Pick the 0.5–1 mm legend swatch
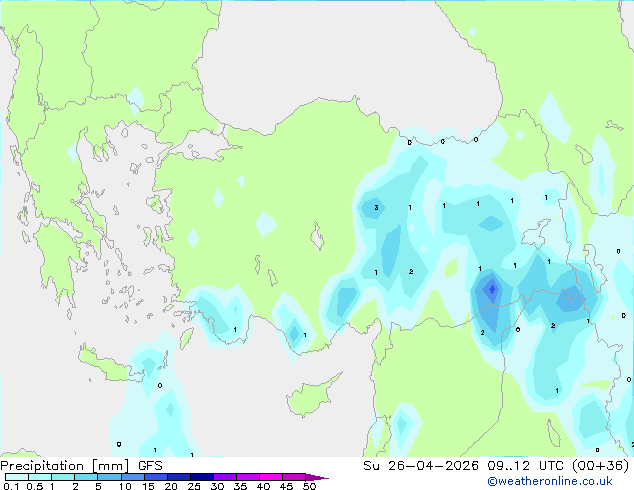Image resolution: width=634 pixels, height=490 pixels. point(40,477)
